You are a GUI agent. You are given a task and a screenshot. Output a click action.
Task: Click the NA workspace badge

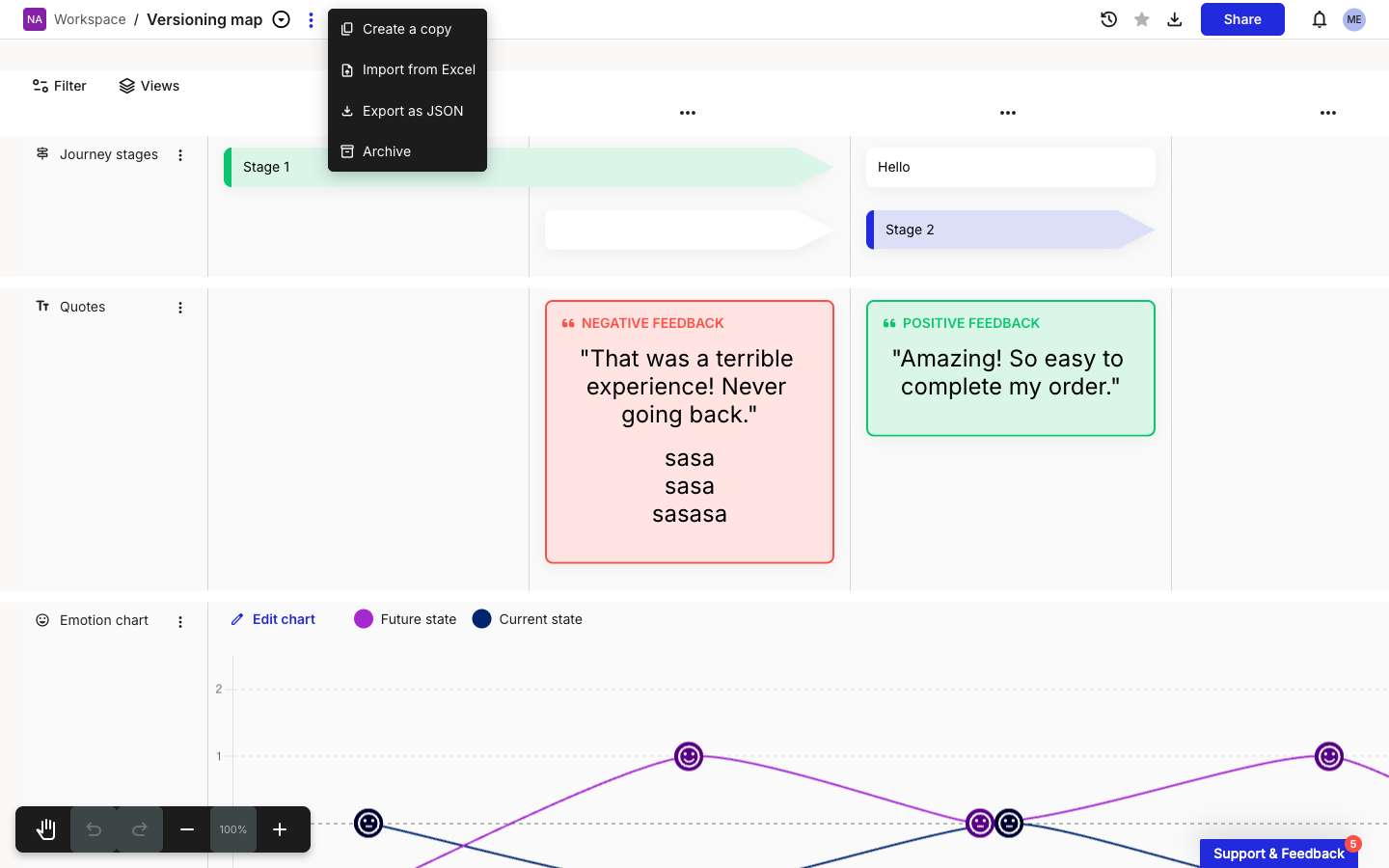pyautogui.click(x=35, y=19)
